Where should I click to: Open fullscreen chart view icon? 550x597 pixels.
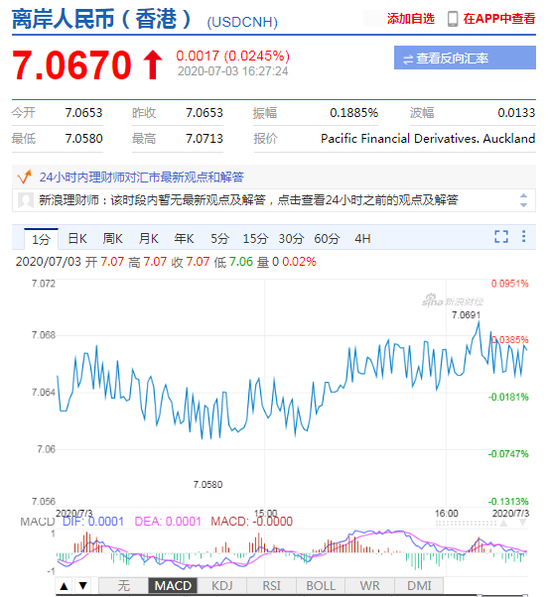[501, 236]
